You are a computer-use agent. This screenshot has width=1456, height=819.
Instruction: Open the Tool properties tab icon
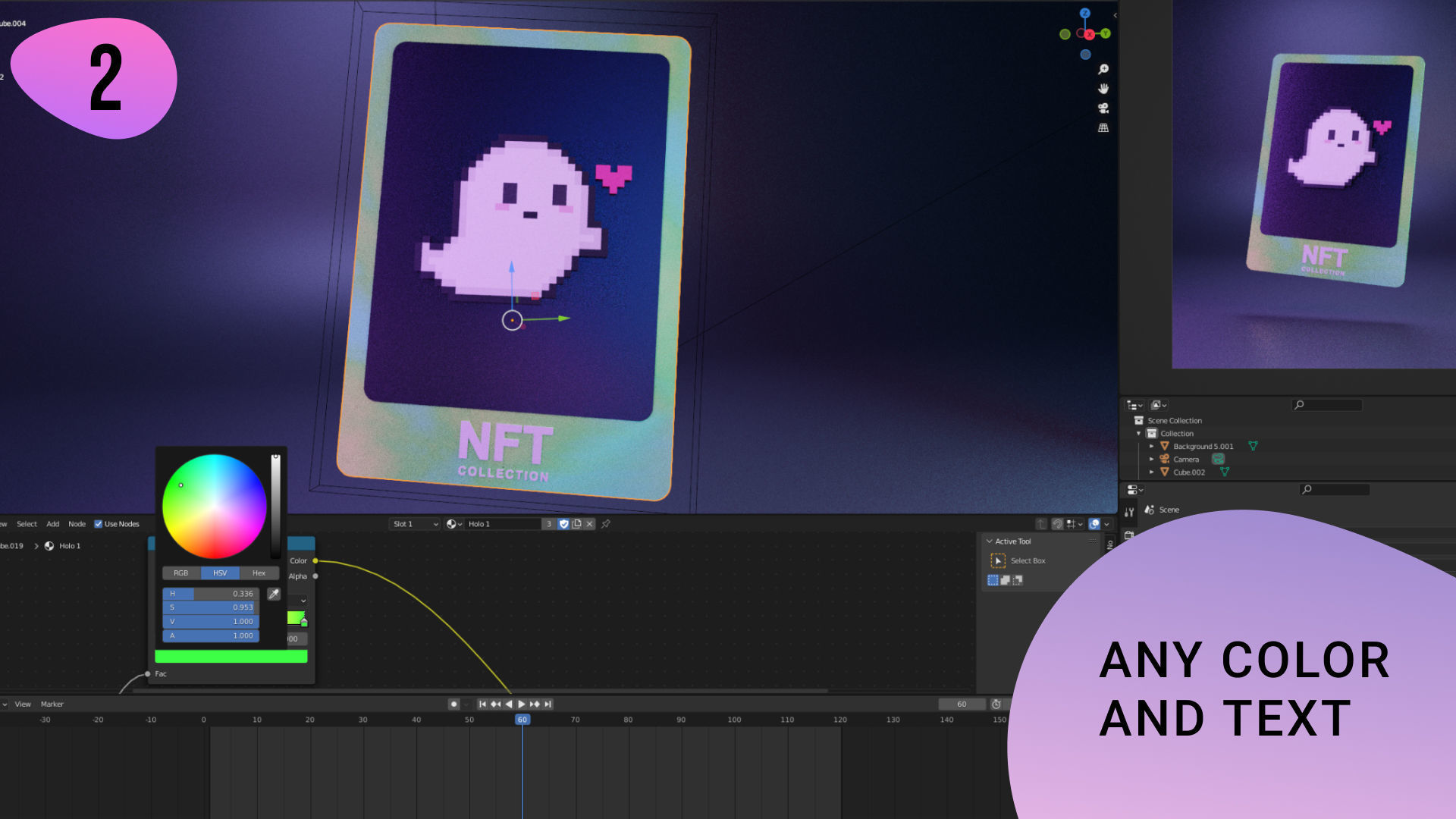(x=1129, y=513)
